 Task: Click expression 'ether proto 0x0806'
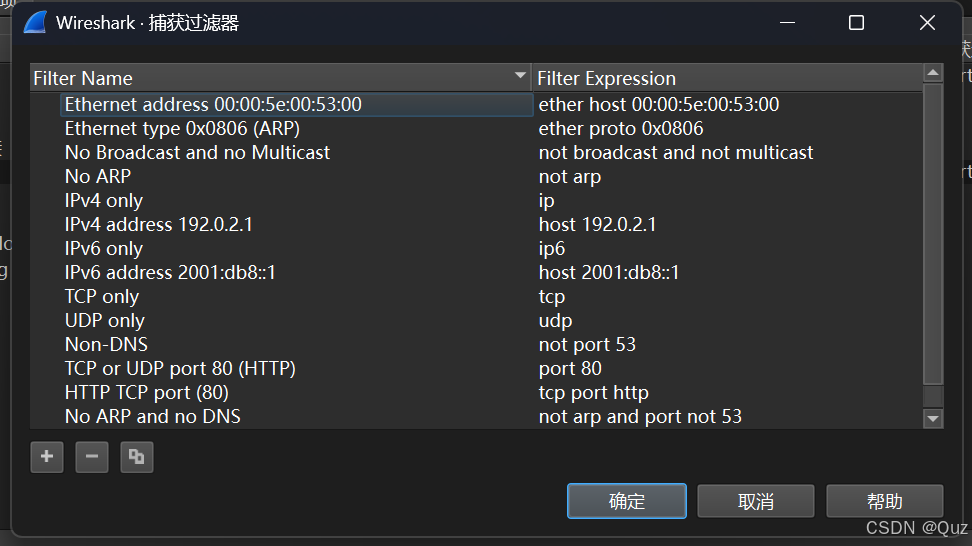click(621, 128)
